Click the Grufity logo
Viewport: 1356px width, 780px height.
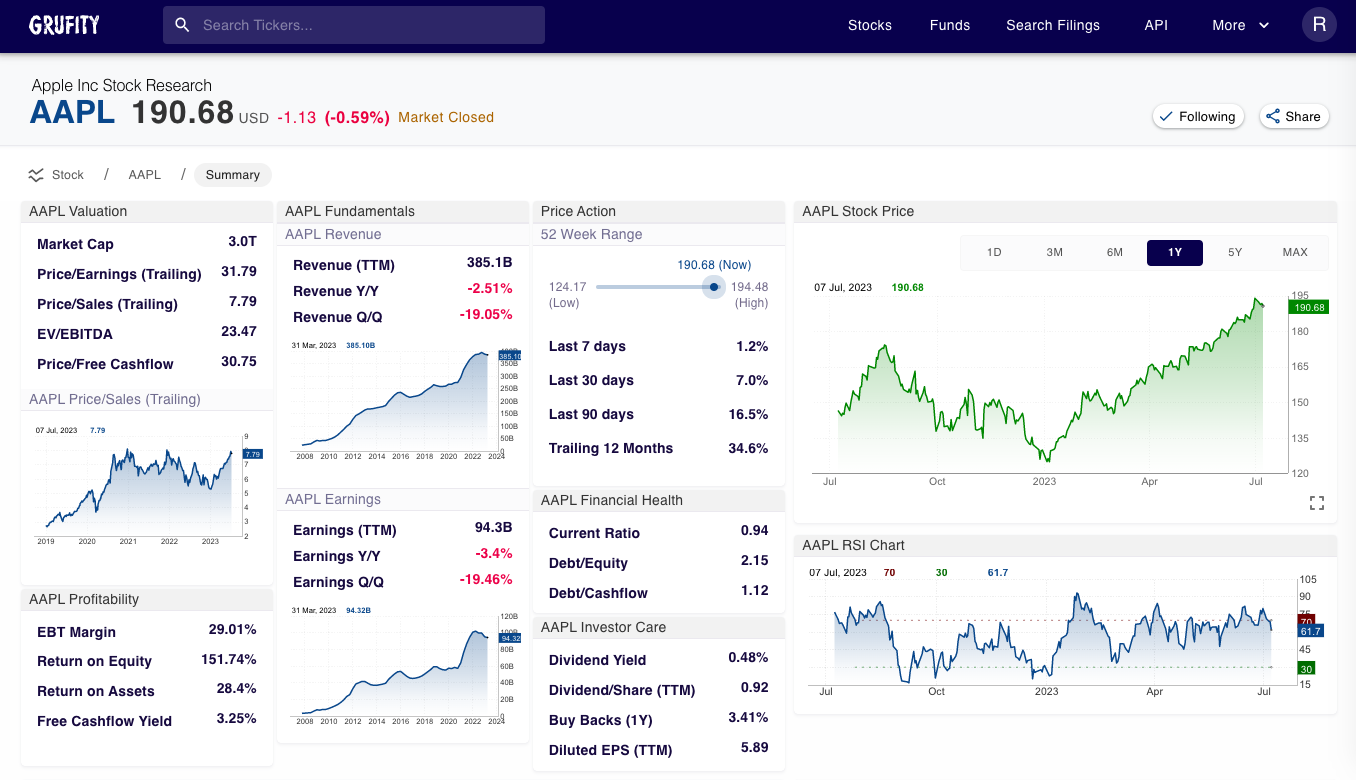click(x=64, y=25)
